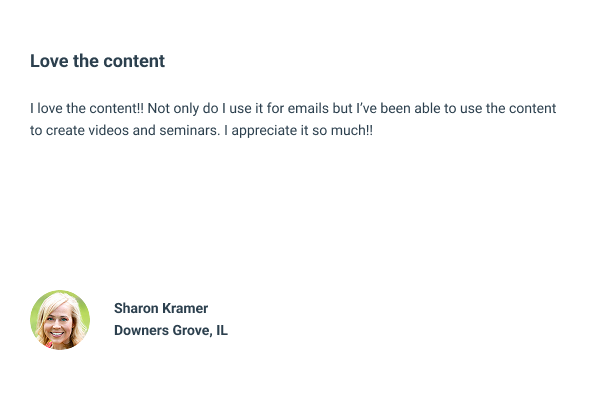Viewport: 600px width, 400px height.
Task: Click the second line of testimonial text
Action: pos(201,131)
